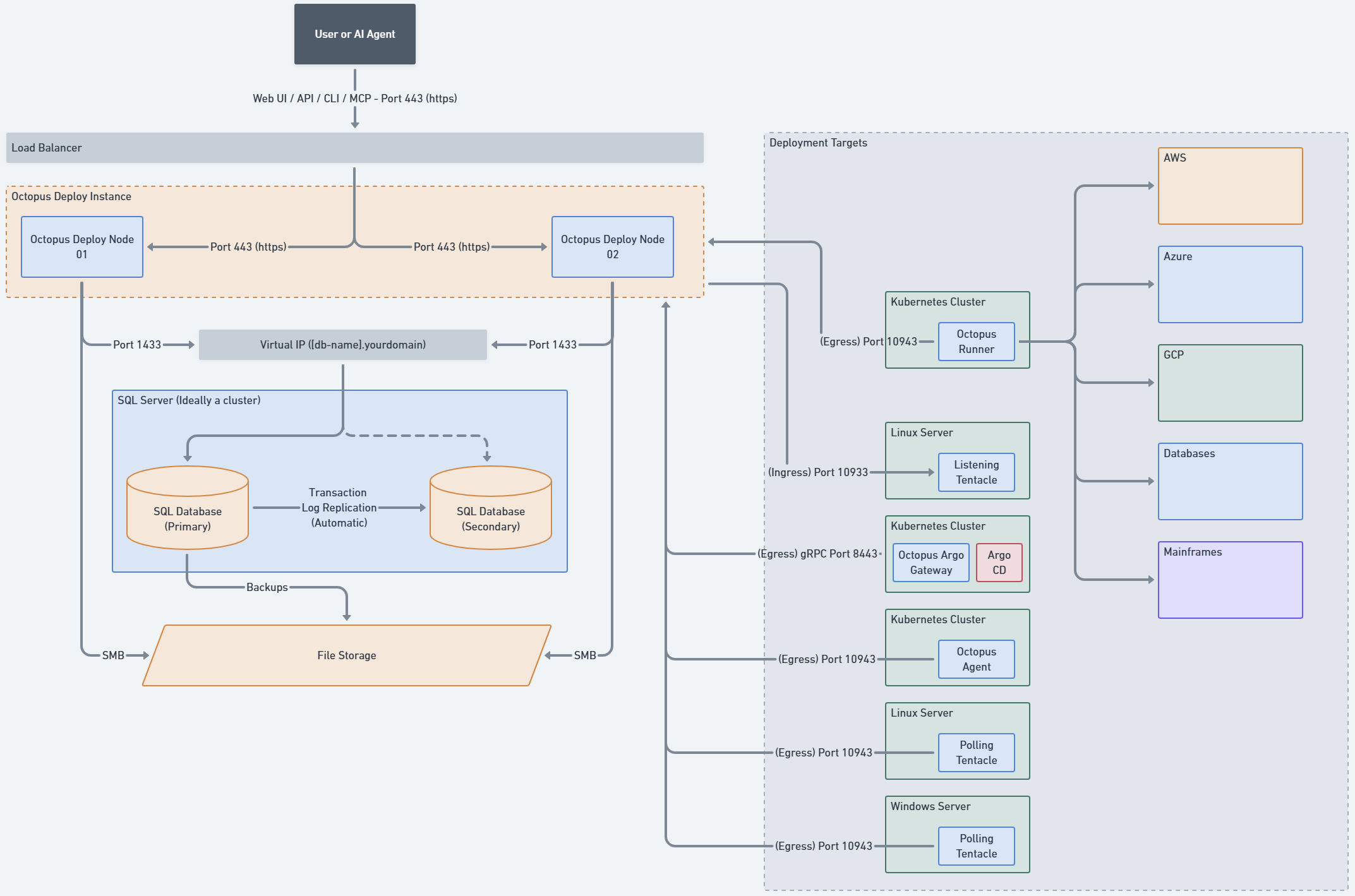Click the Argo CD box
The width and height of the screenshot is (1355, 896).
(x=999, y=563)
